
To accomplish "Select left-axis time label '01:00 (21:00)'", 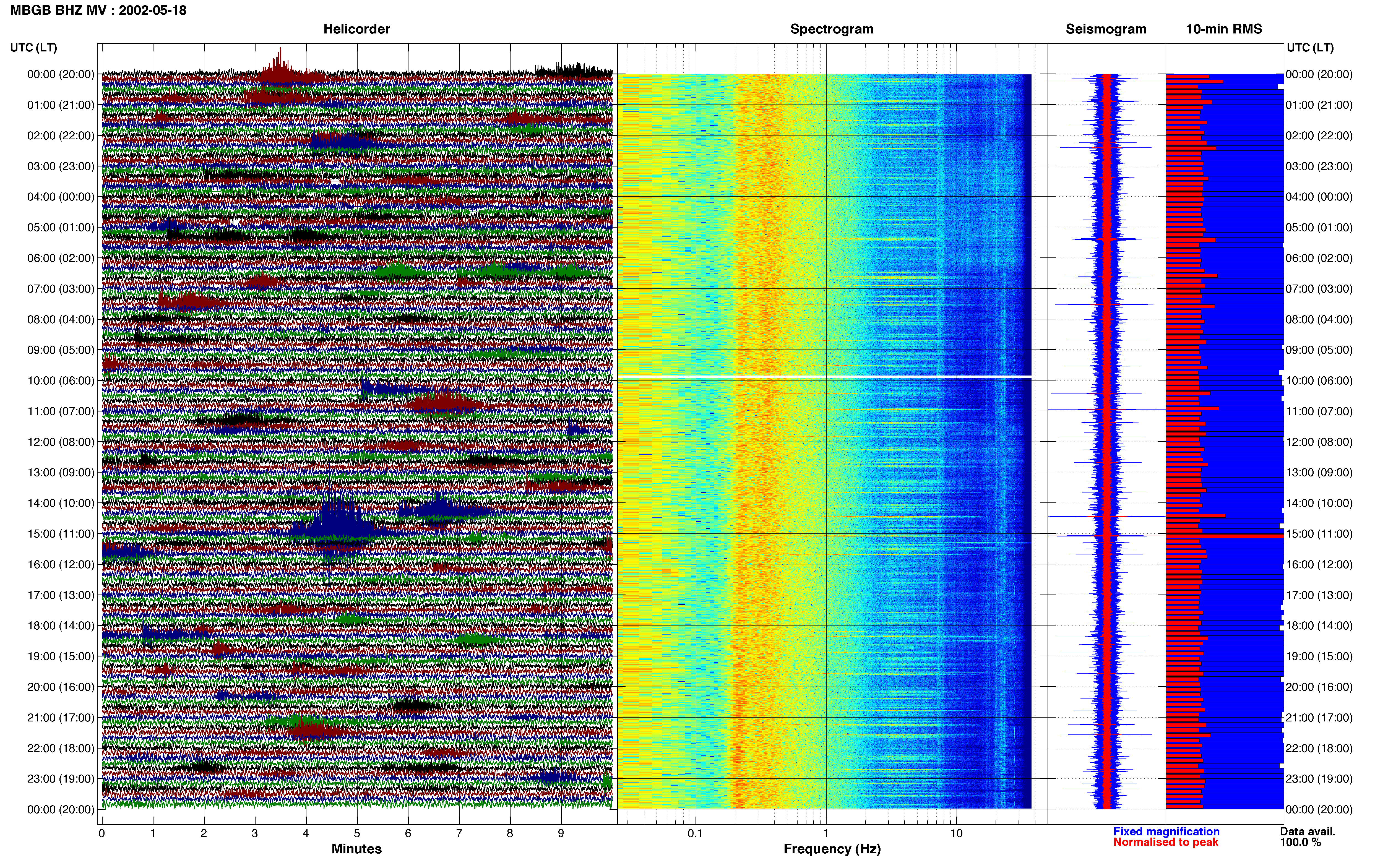I will [61, 105].
